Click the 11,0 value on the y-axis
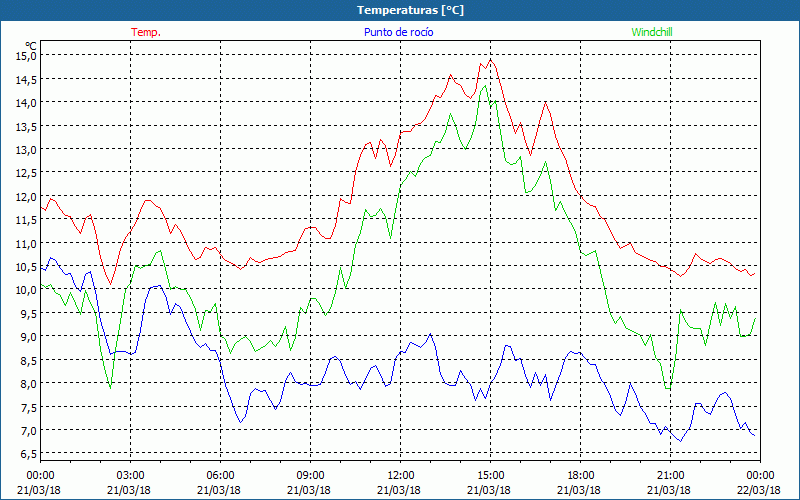Viewport: 800px width, 500px height. (26, 243)
